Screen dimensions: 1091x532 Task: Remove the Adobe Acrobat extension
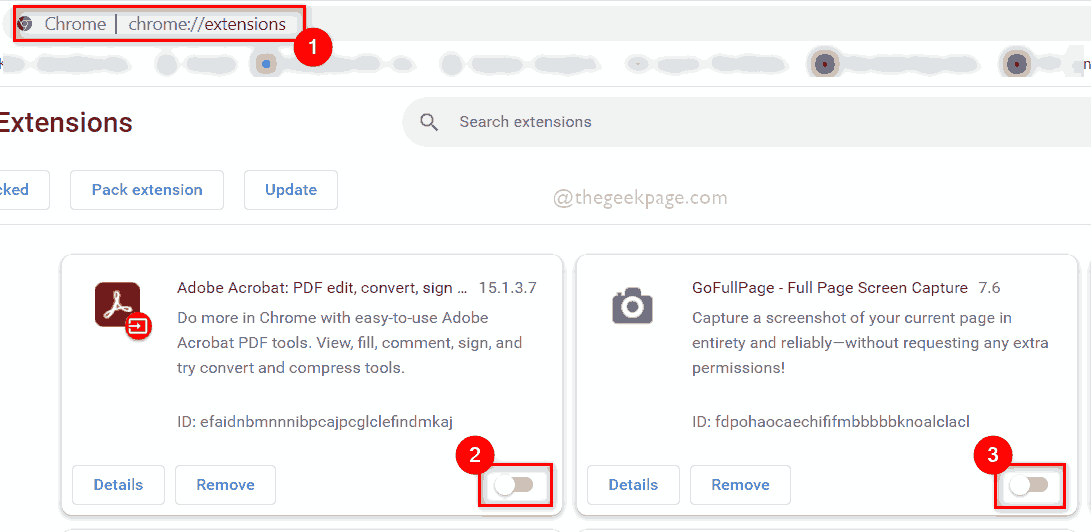[x=225, y=485]
